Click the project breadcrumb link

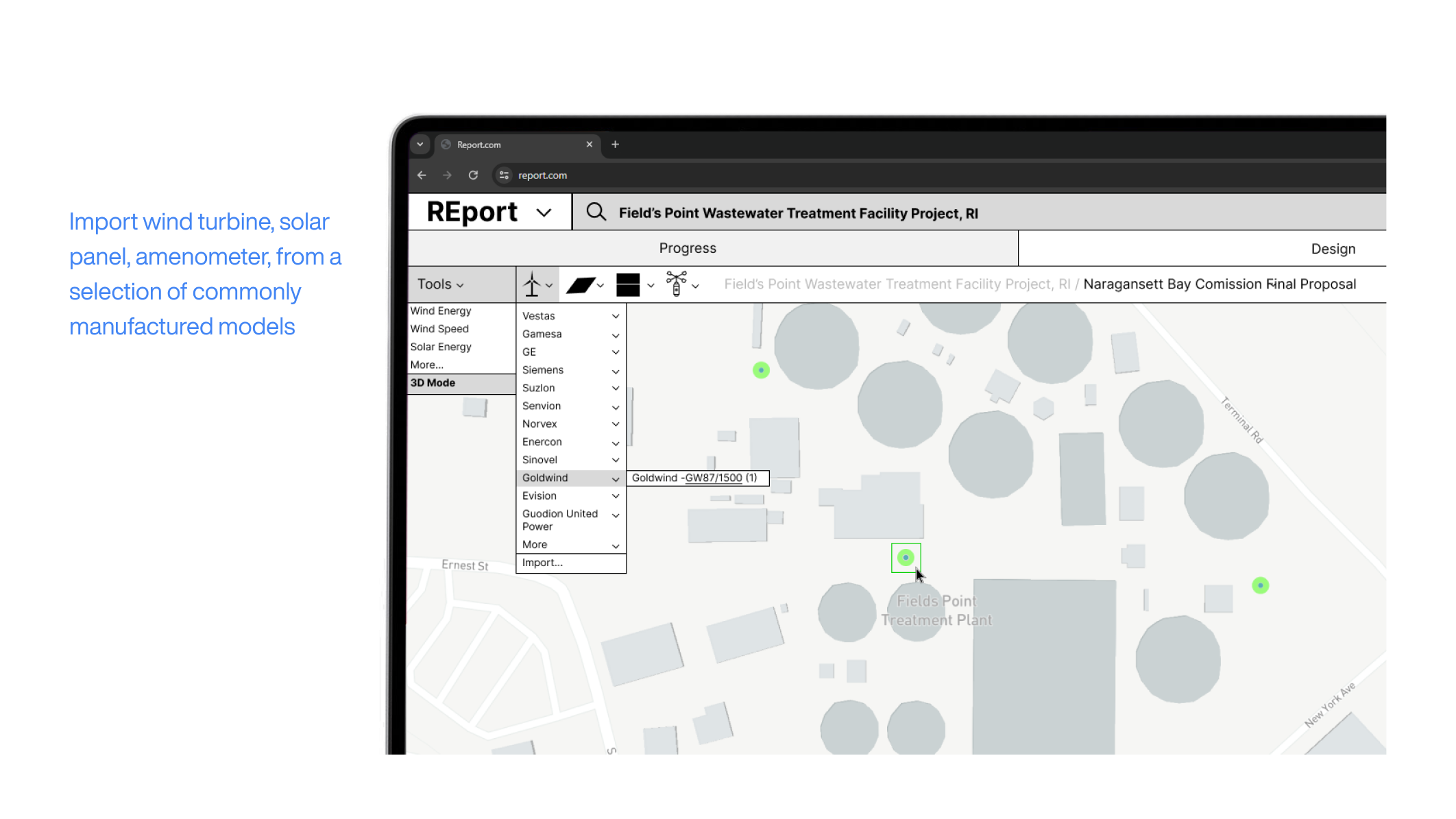897,284
